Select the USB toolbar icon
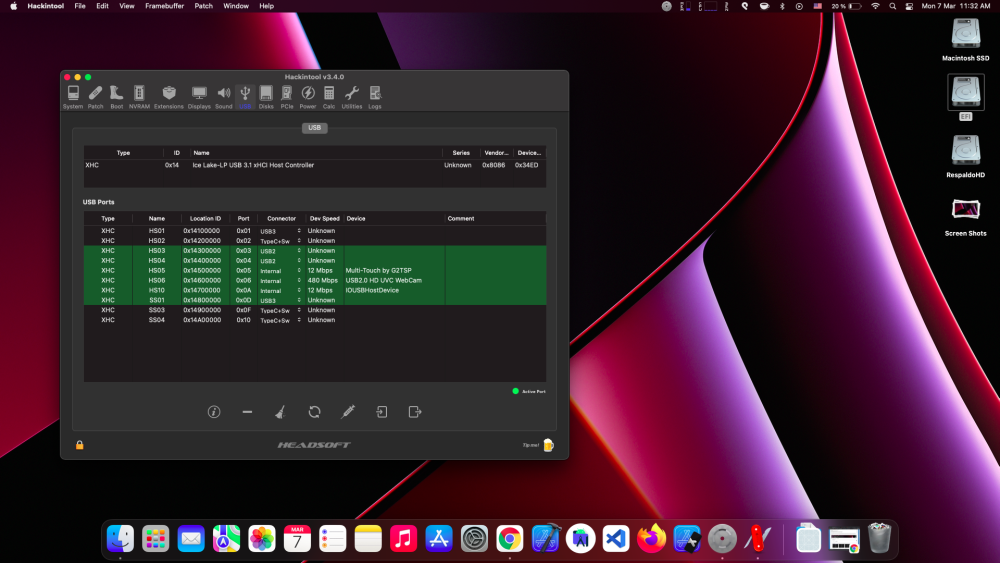The image size is (1000, 563). click(x=245, y=98)
